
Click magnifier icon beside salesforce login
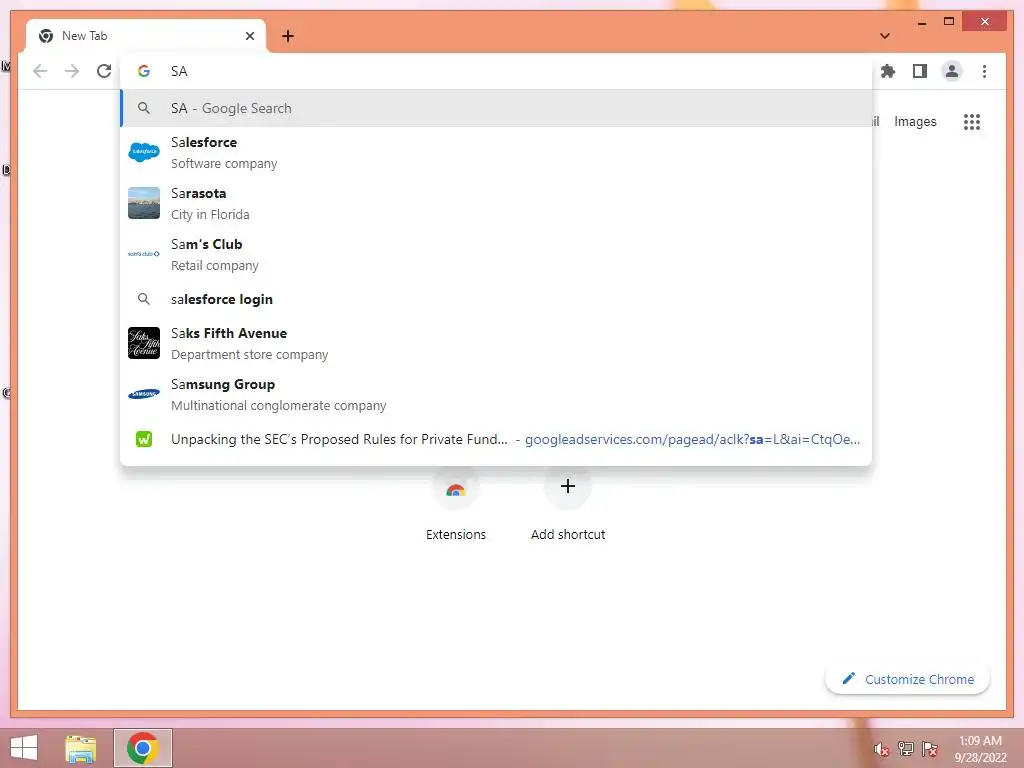pyautogui.click(x=144, y=299)
